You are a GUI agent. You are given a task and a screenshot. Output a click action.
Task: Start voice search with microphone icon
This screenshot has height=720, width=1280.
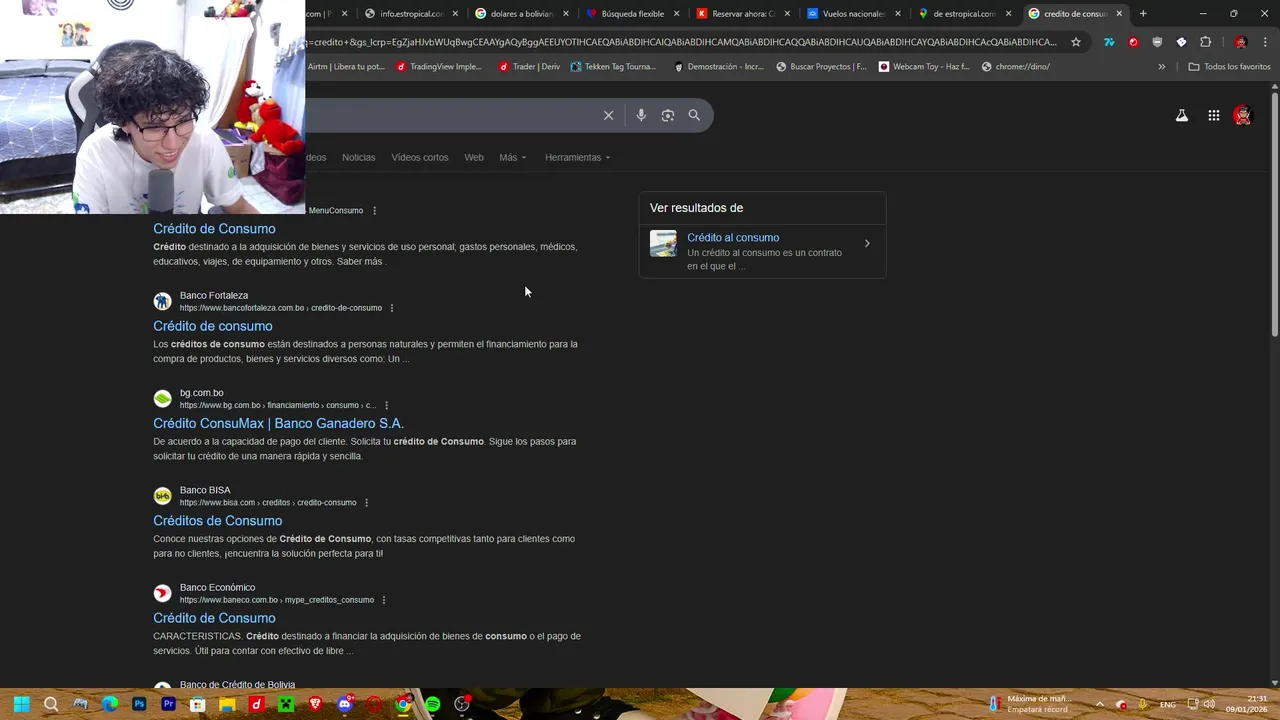coord(641,115)
